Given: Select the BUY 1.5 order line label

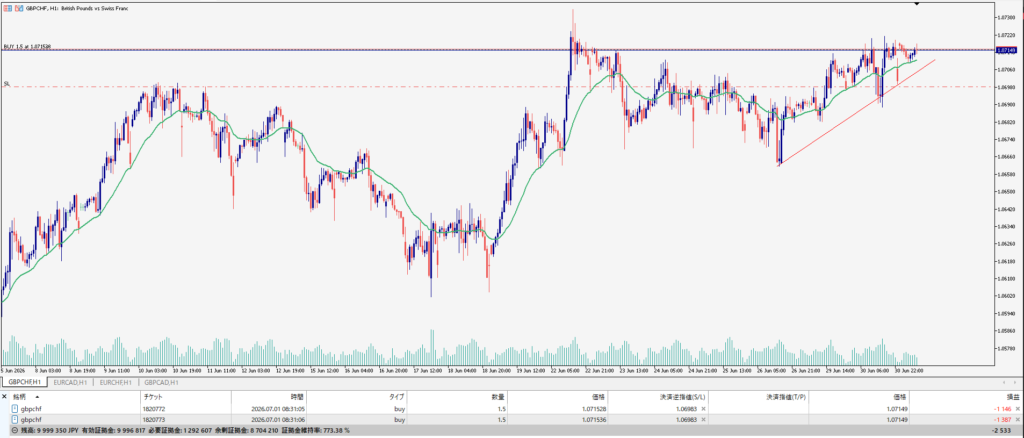Looking at the screenshot, I should [x=27, y=47].
